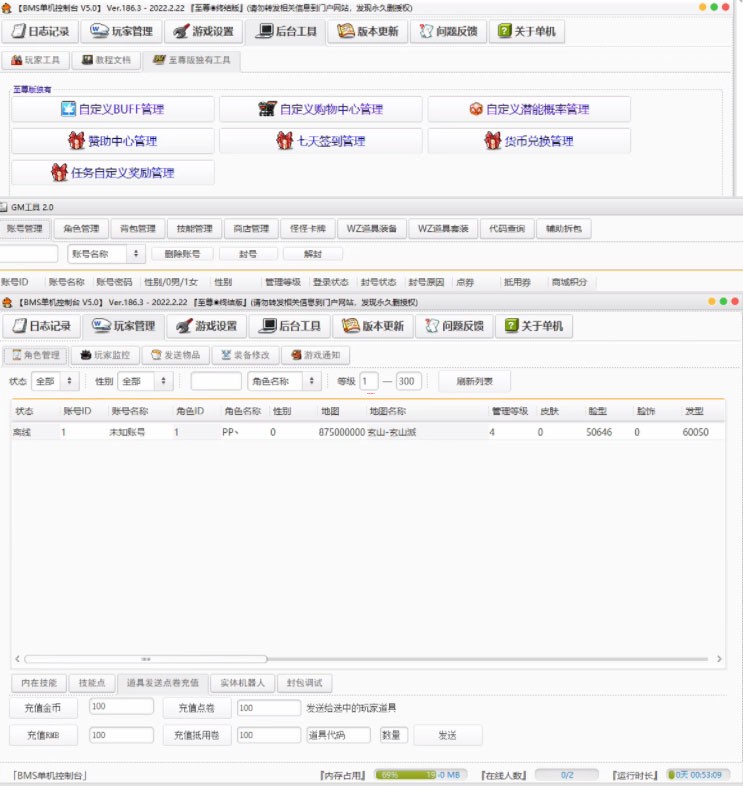
Task: Open 自定义BUFF管理
Action: pyautogui.click(x=113, y=109)
